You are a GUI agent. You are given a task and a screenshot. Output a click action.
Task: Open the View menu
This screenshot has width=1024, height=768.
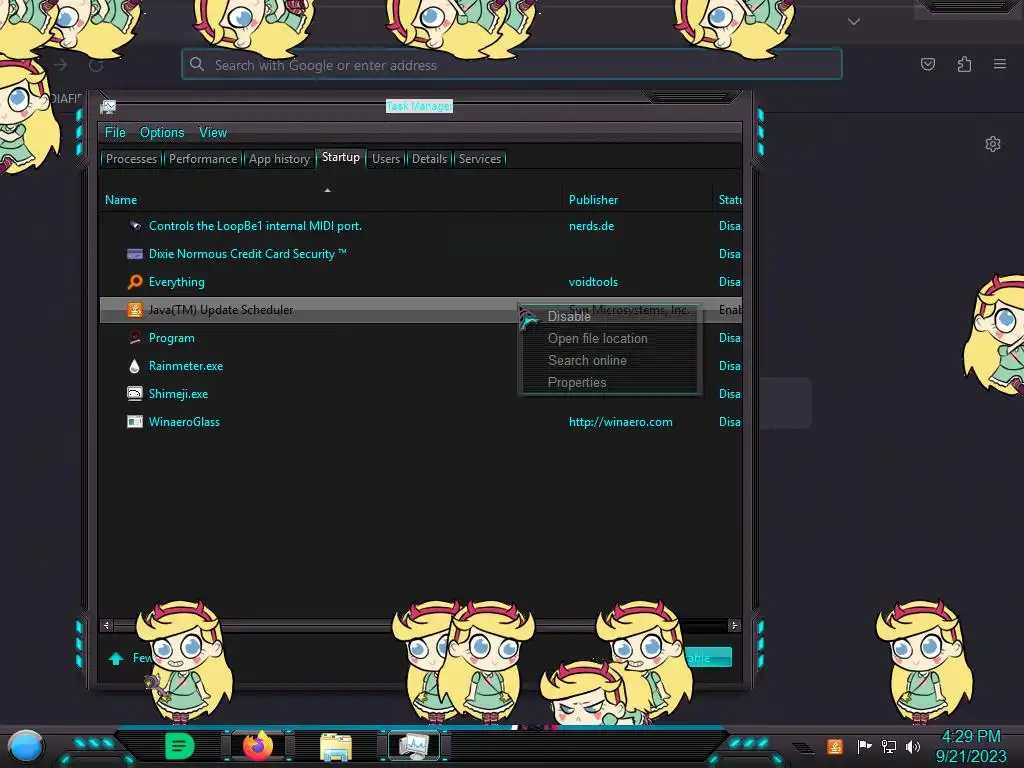click(x=213, y=133)
